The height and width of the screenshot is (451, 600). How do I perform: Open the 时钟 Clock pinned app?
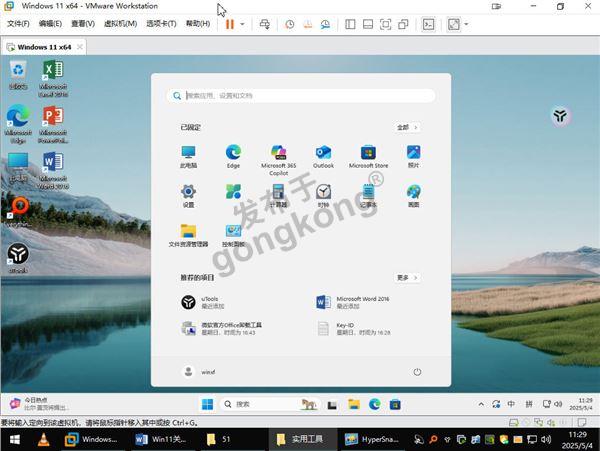coord(323,196)
